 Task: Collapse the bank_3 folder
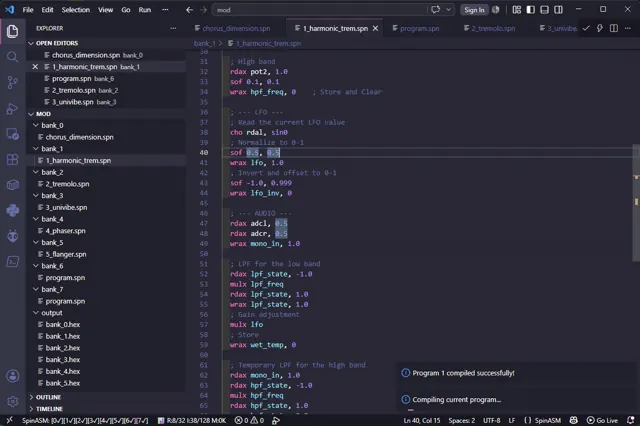[36, 195]
